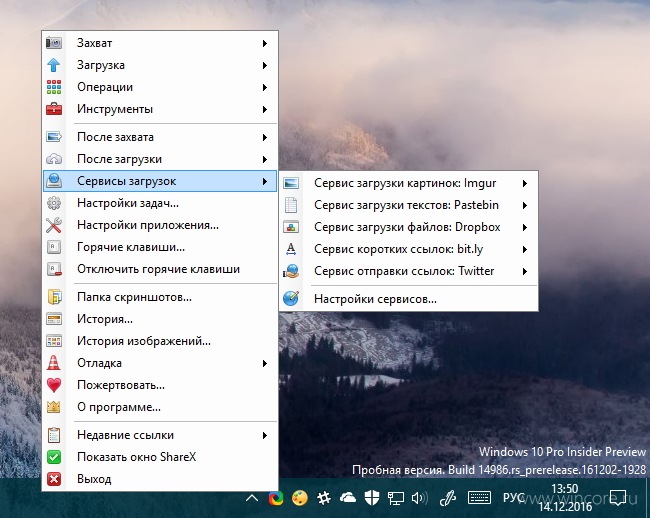Select Сервис загрузки картинок: Imgur
Screen dimensions: 650x518
tap(409, 183)
